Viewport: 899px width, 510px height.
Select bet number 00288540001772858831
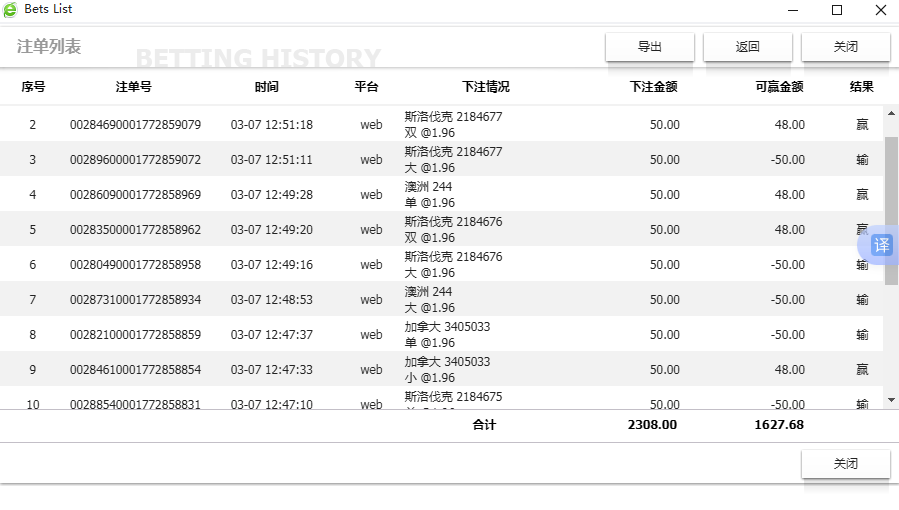(135, 404)
